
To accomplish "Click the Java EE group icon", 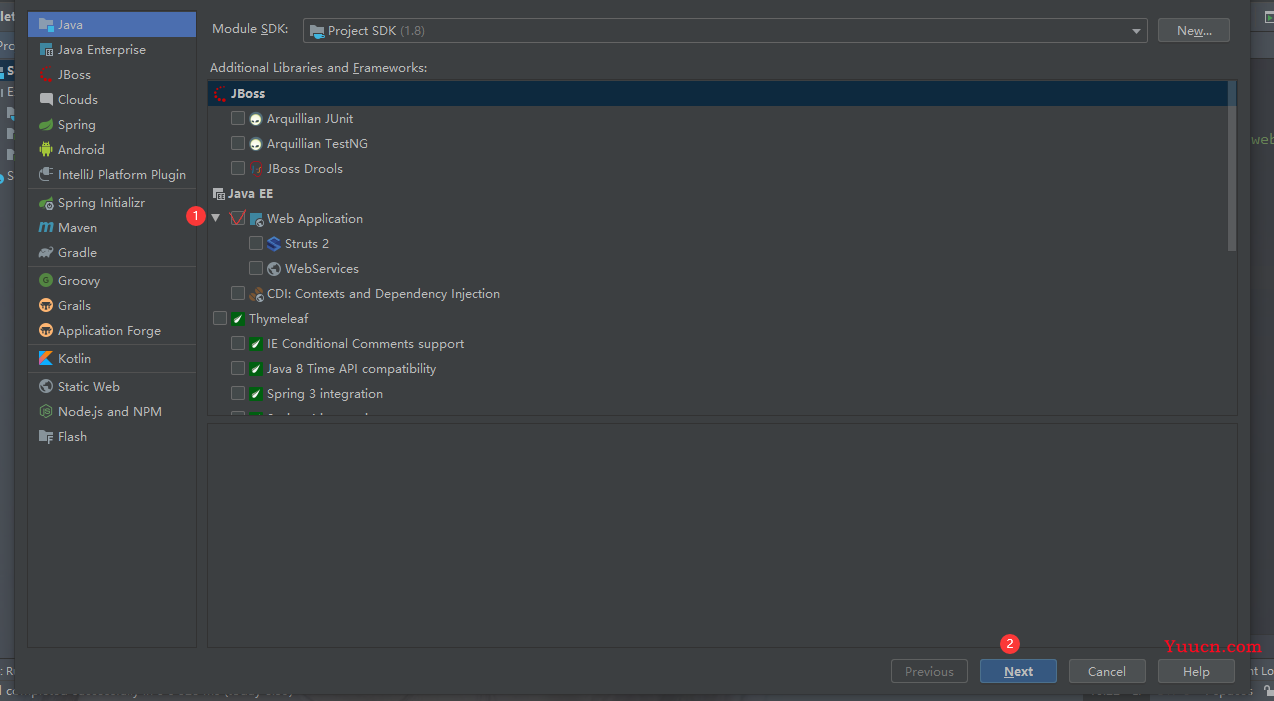I will [x=219, y=193].
